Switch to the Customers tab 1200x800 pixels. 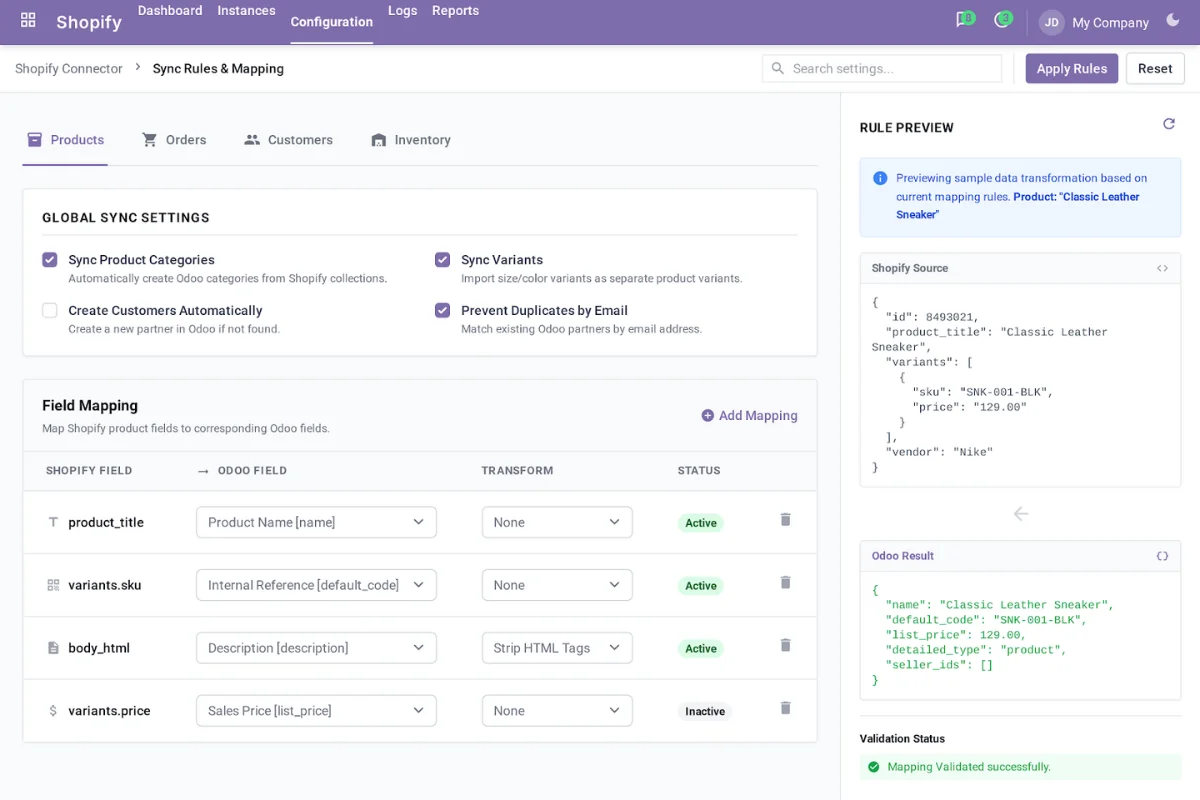288,140
